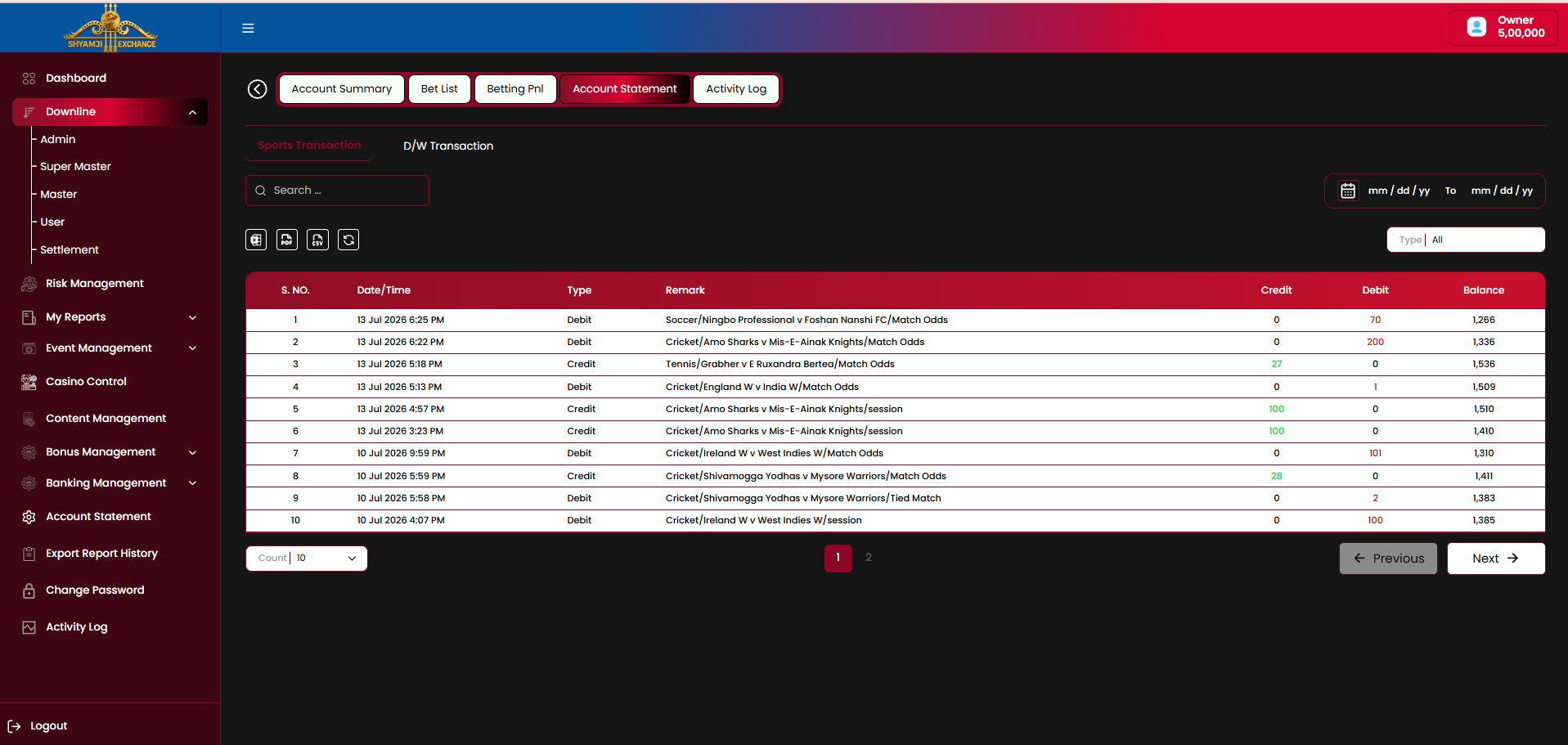Open the Count rows-per-page dropdown
This screenshot has width=1568, height=745.
coord(307,559)
